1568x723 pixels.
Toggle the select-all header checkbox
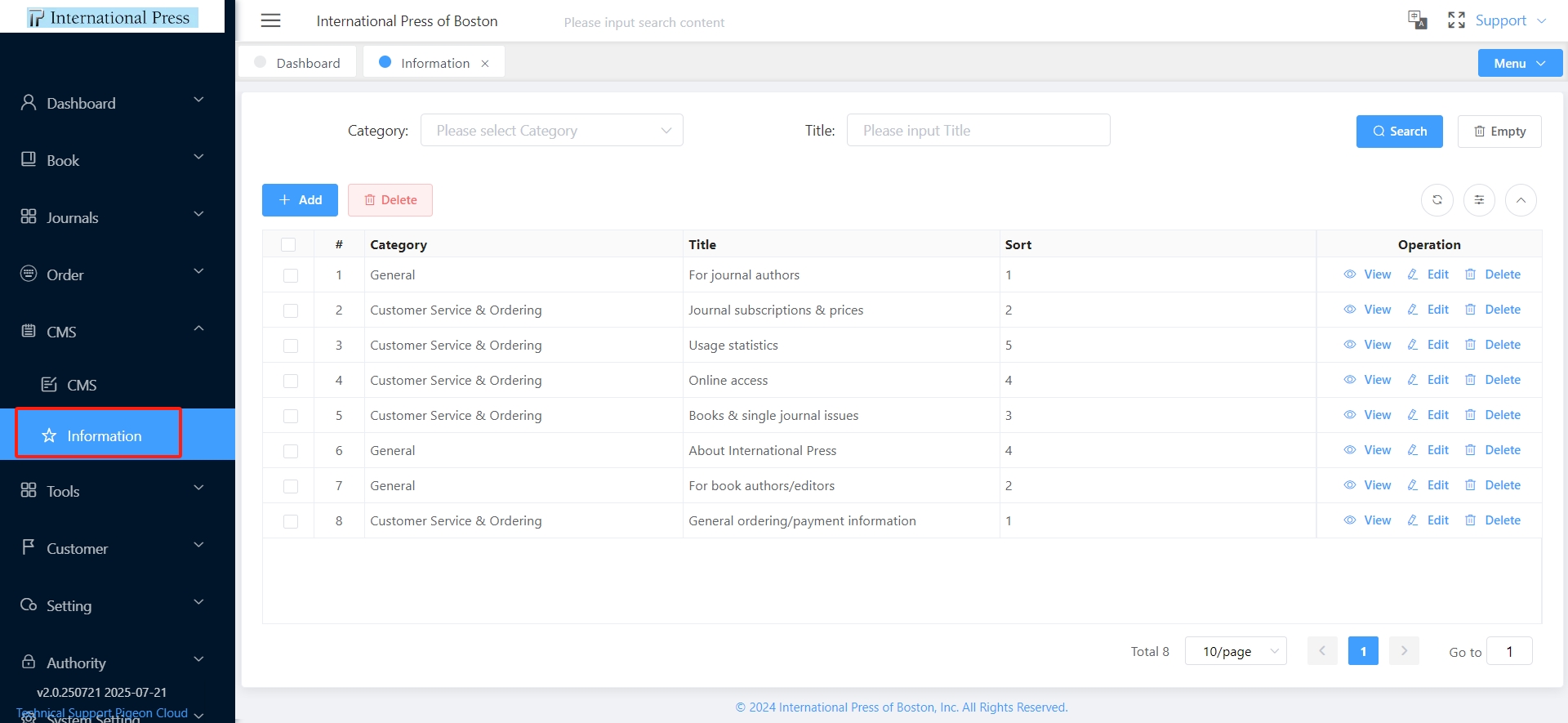point(288,244)
